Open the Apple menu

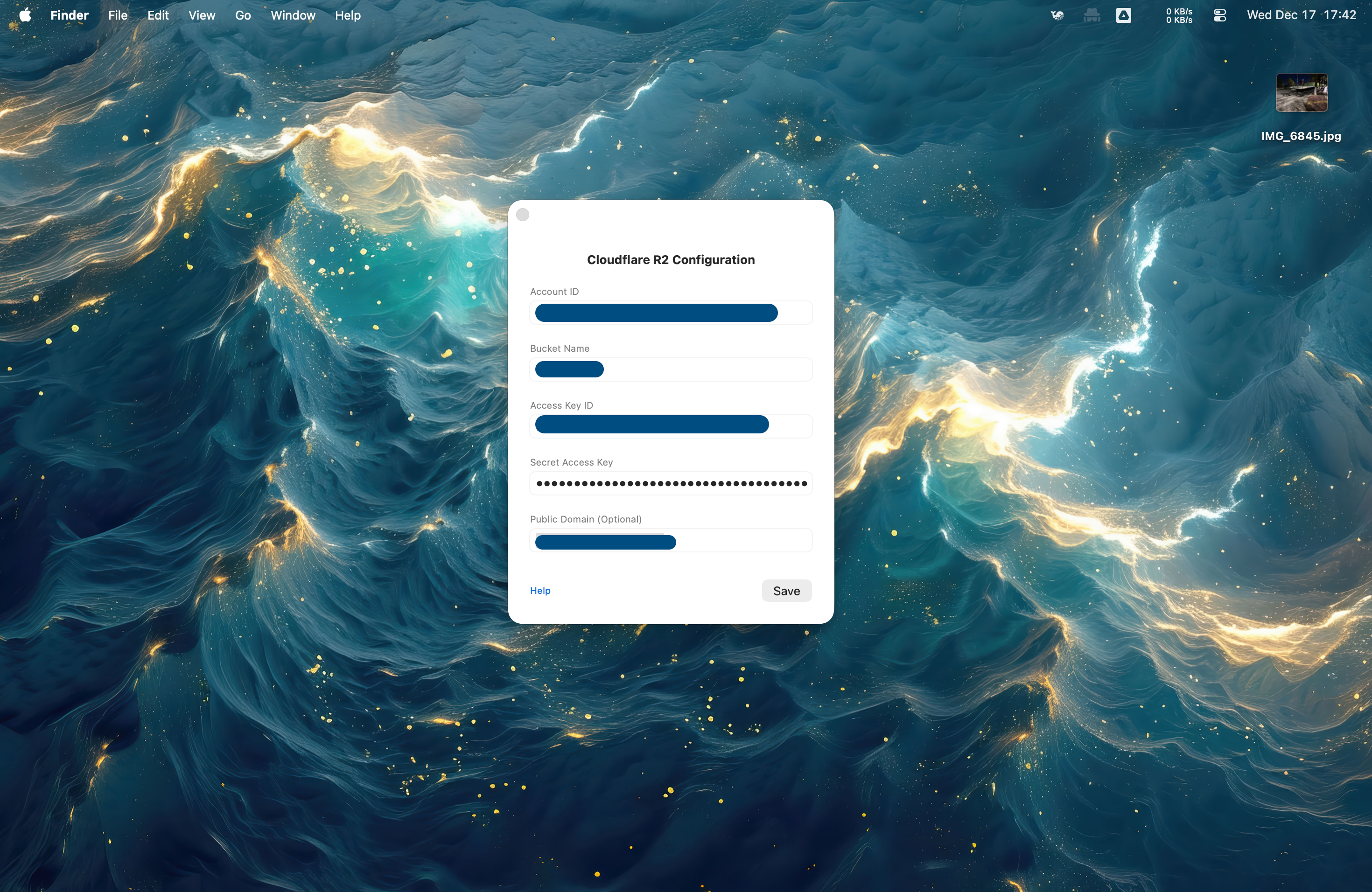[24, 15]
